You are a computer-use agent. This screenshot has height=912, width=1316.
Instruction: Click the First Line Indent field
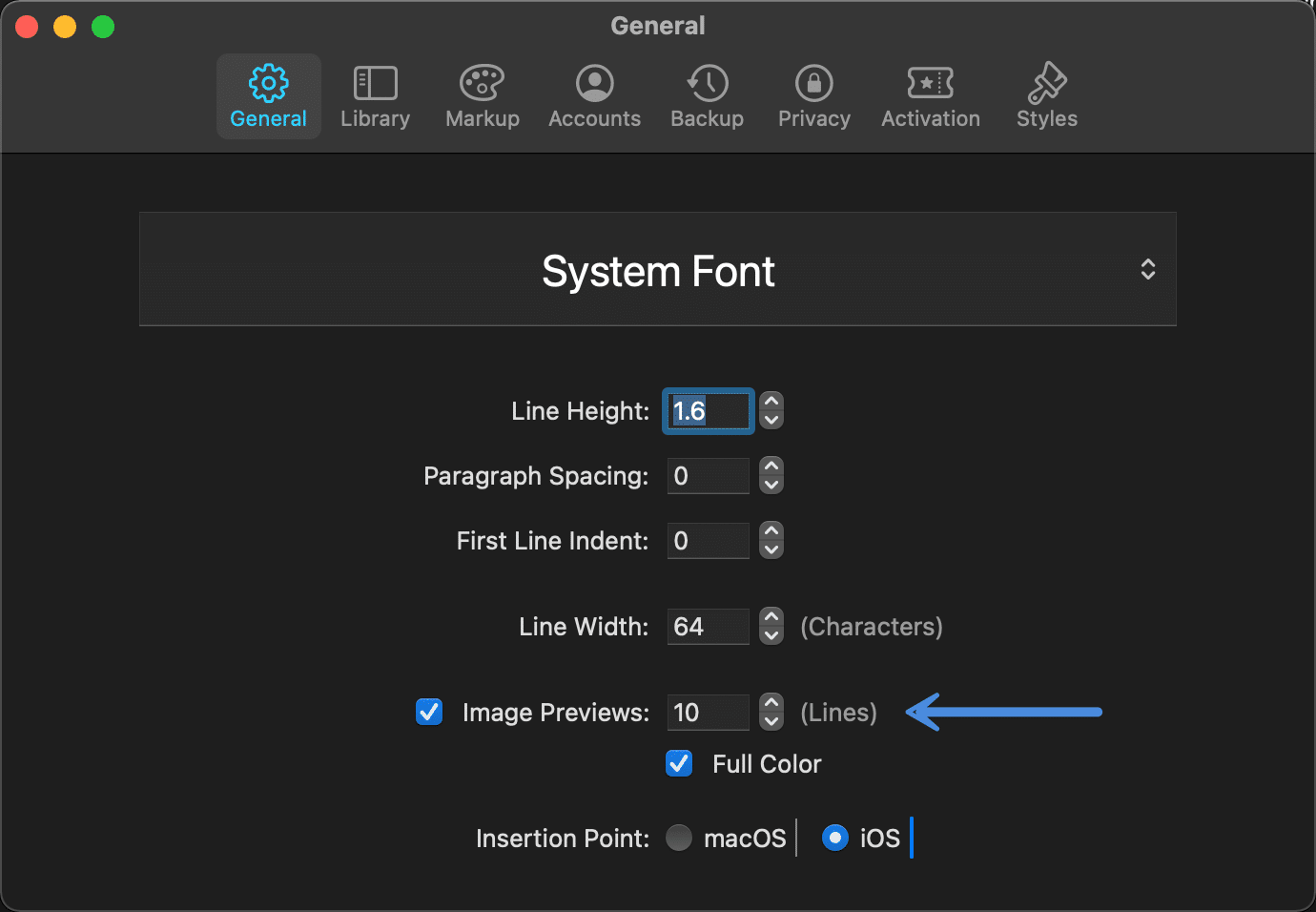tap(708, 541)
